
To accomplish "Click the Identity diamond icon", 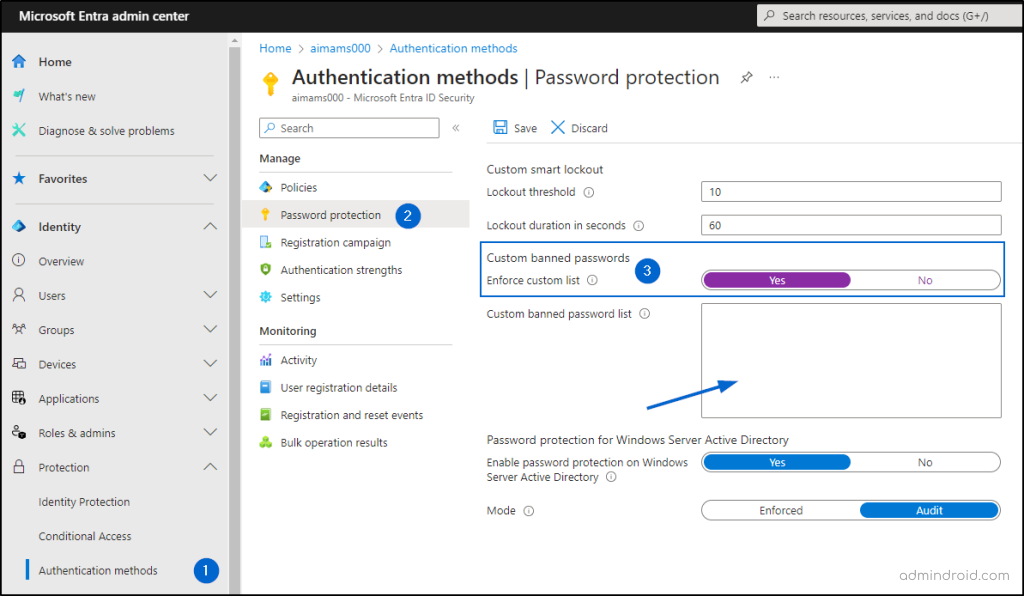I will [19, 227].
